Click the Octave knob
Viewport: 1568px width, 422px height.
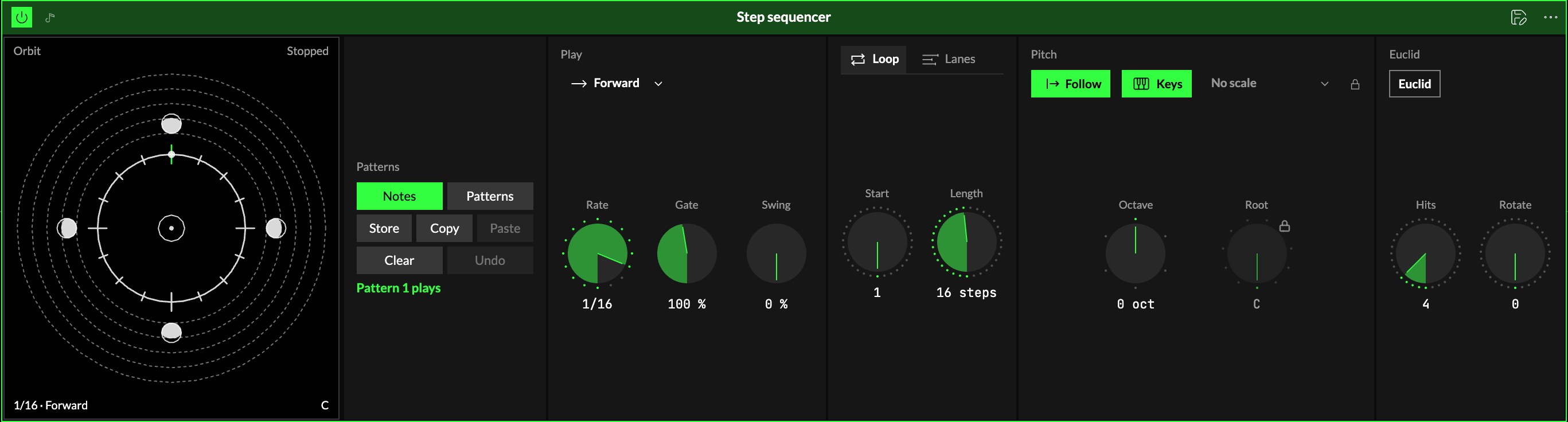click(x=1135, y=253)
